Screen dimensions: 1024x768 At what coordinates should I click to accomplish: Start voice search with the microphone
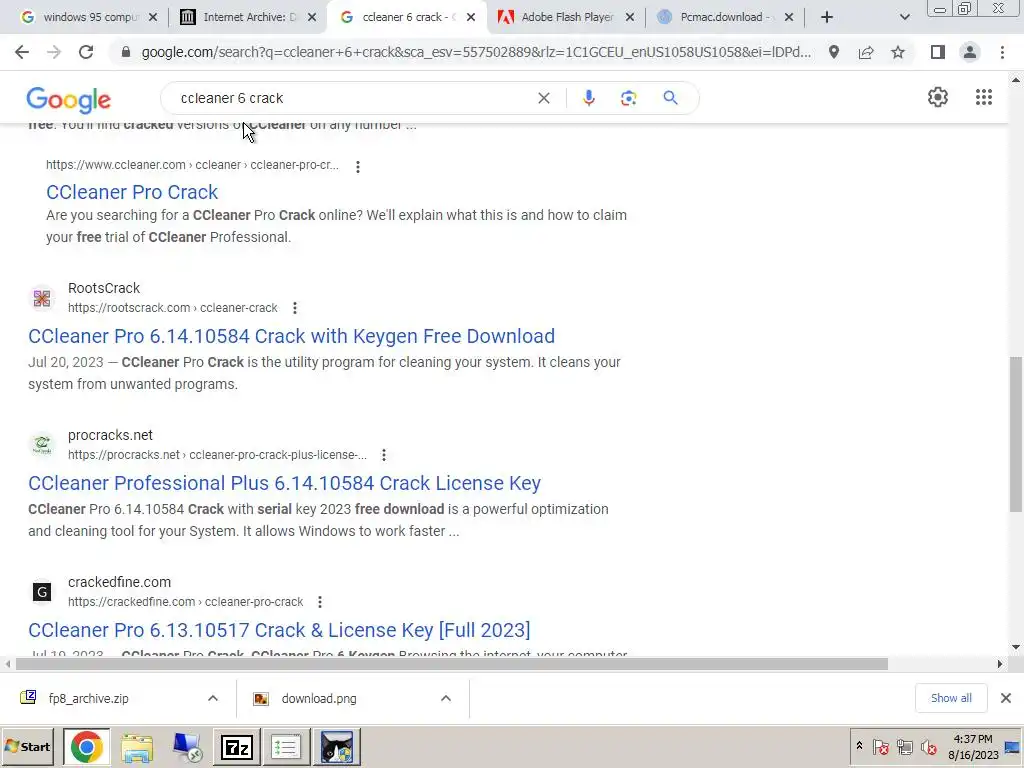pyautogui.click(x=588, y=98)
